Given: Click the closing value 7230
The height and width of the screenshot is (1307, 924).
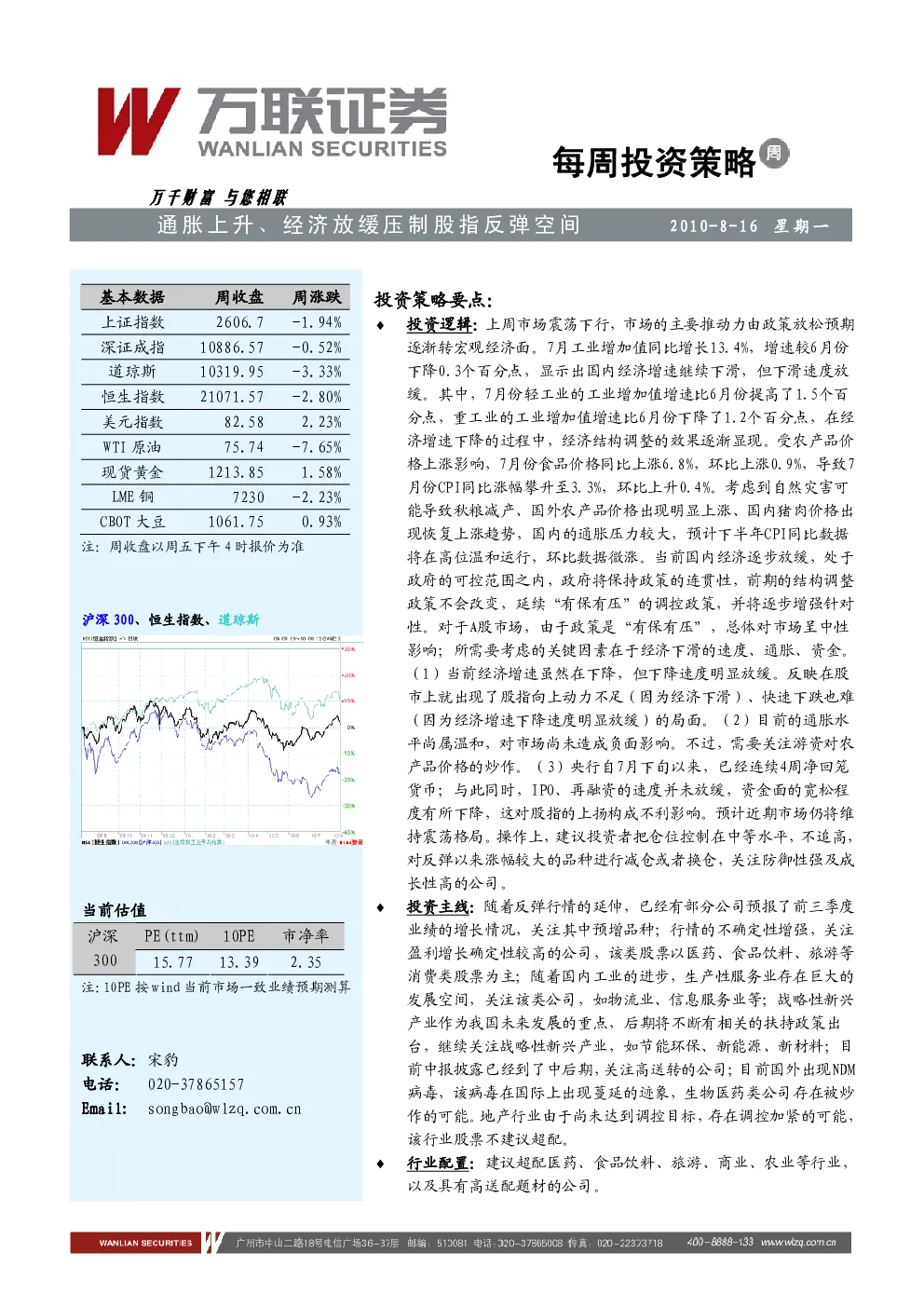Looking at the screenshot, I should (x=249, y=497).
